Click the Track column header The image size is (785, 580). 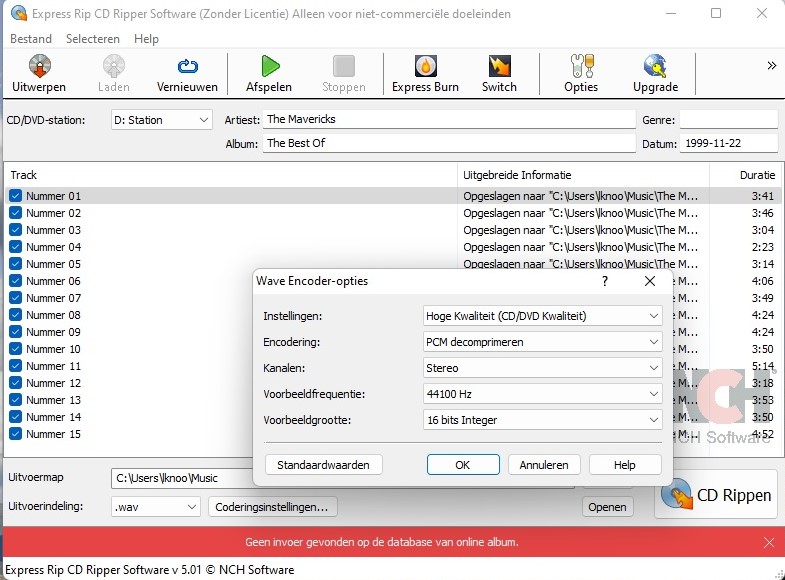(x=231, y=175)
